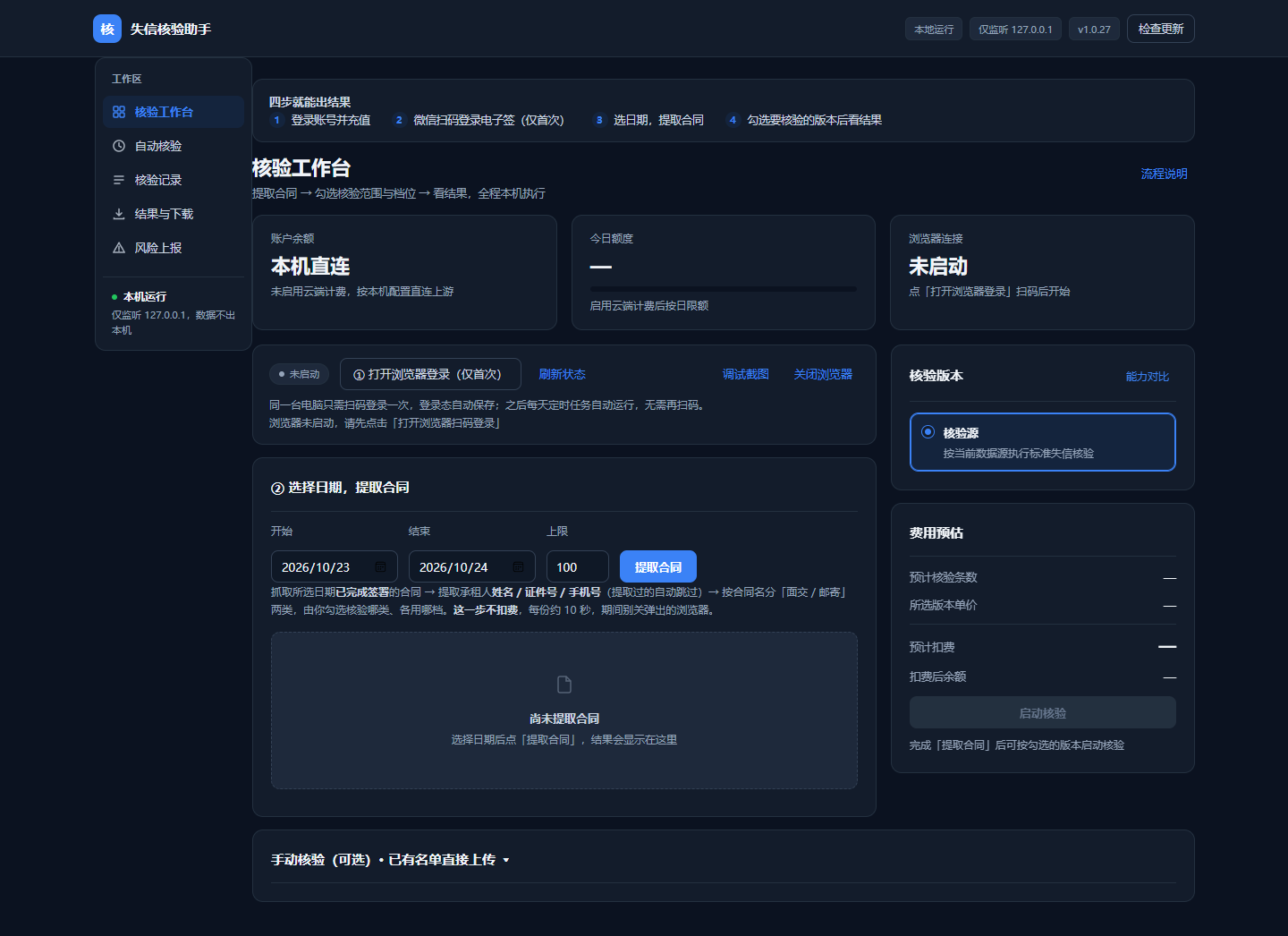The image size is (1288, 936).
Task: Click the 关闭浏览器 link
Action: (x=823, y=374)
